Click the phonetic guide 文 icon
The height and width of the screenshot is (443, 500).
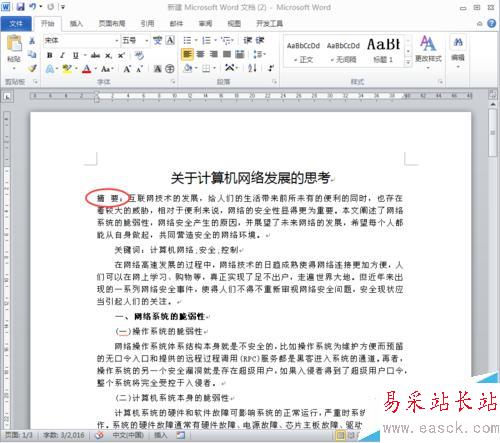tap(157, 41)
